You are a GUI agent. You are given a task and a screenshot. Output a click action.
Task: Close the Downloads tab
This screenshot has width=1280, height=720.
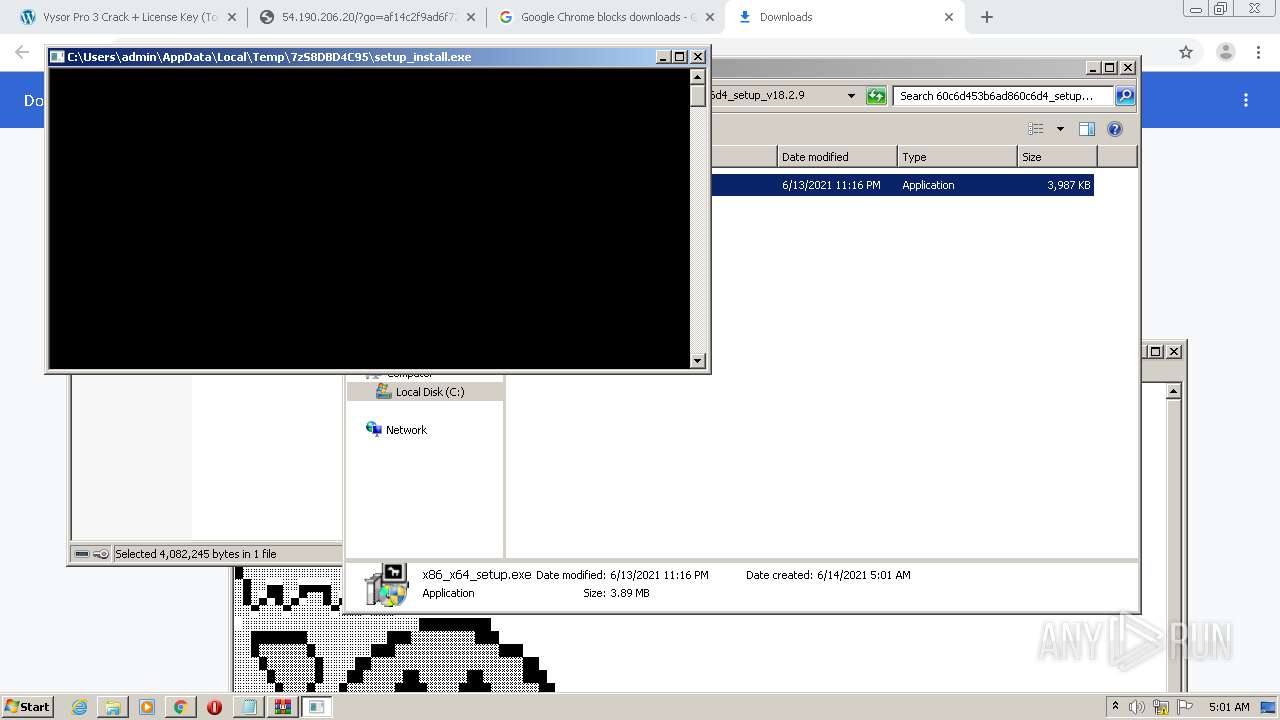[x=949, y=17]
